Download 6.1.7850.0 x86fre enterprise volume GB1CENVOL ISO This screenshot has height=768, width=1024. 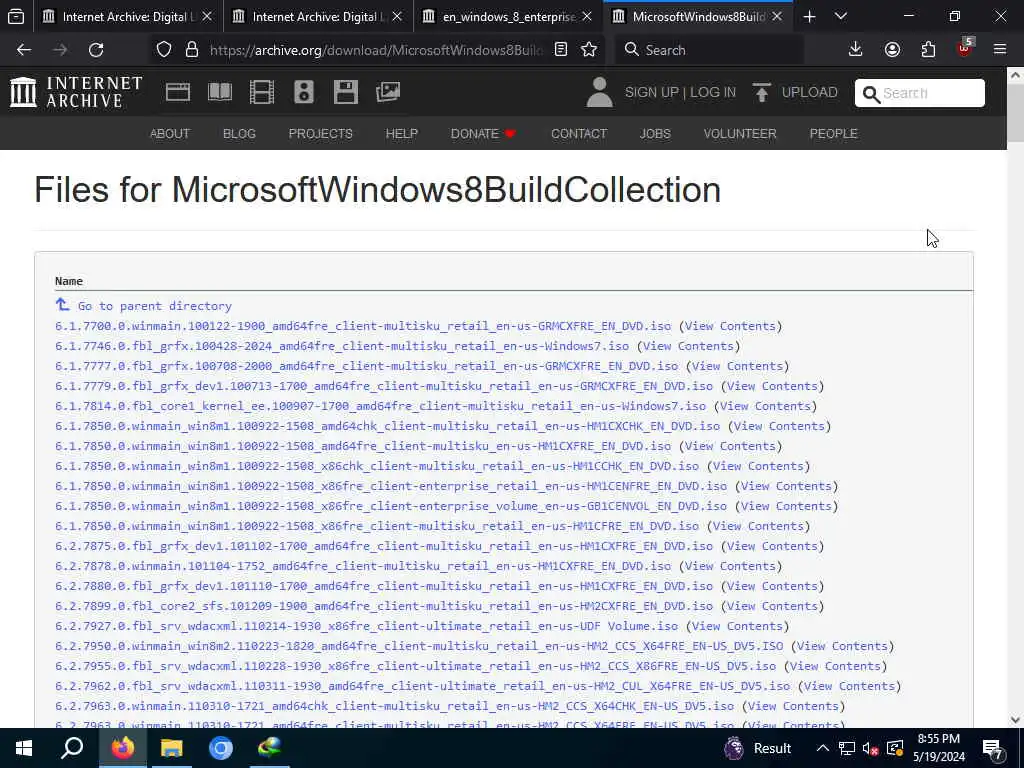[391, 506]
